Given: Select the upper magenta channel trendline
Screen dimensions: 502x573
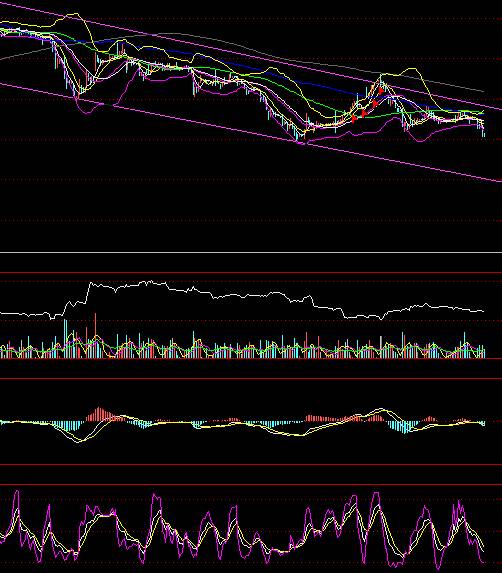Looking at the screenshot, I should 251,56.
